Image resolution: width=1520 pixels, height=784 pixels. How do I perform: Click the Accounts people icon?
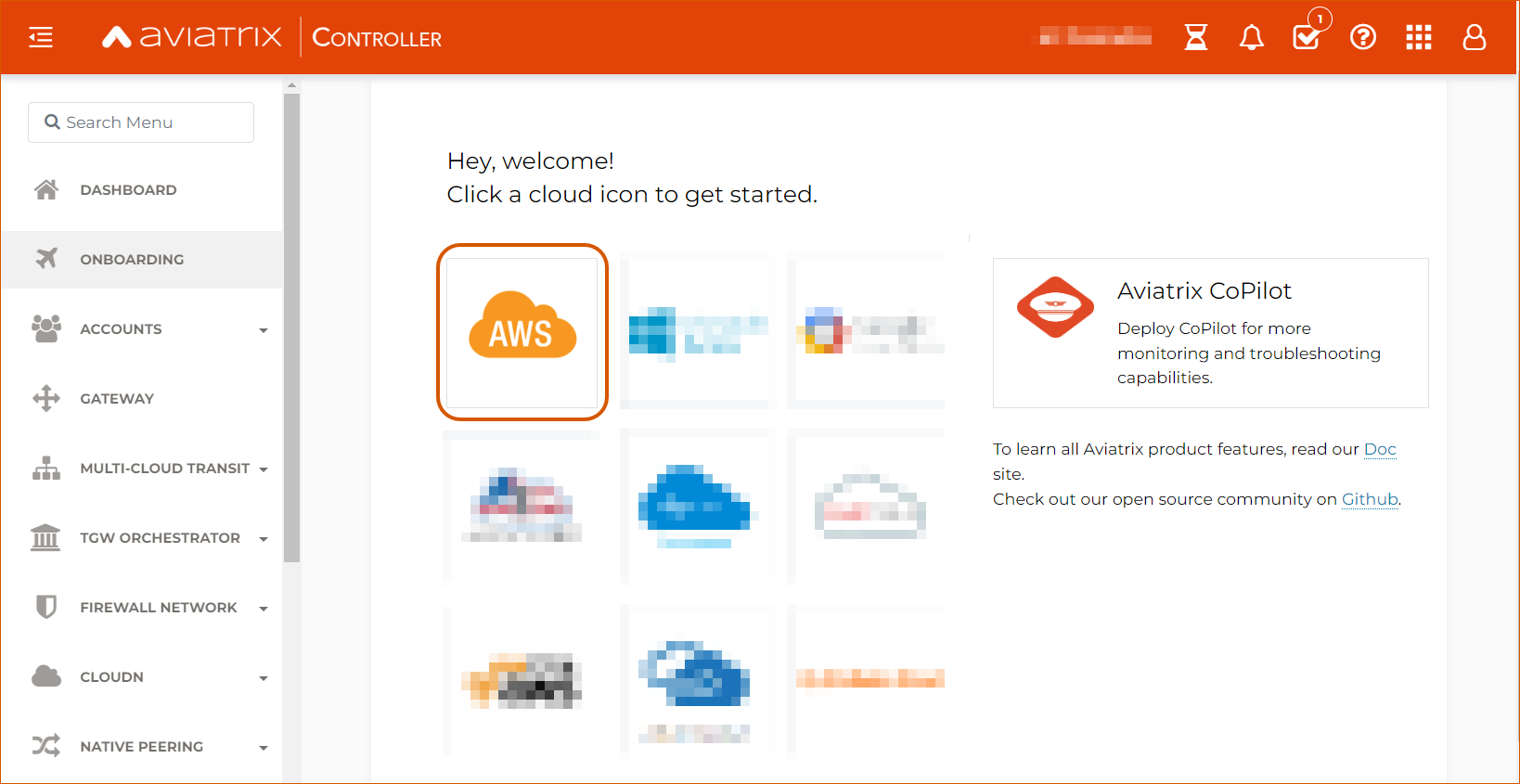46,328
